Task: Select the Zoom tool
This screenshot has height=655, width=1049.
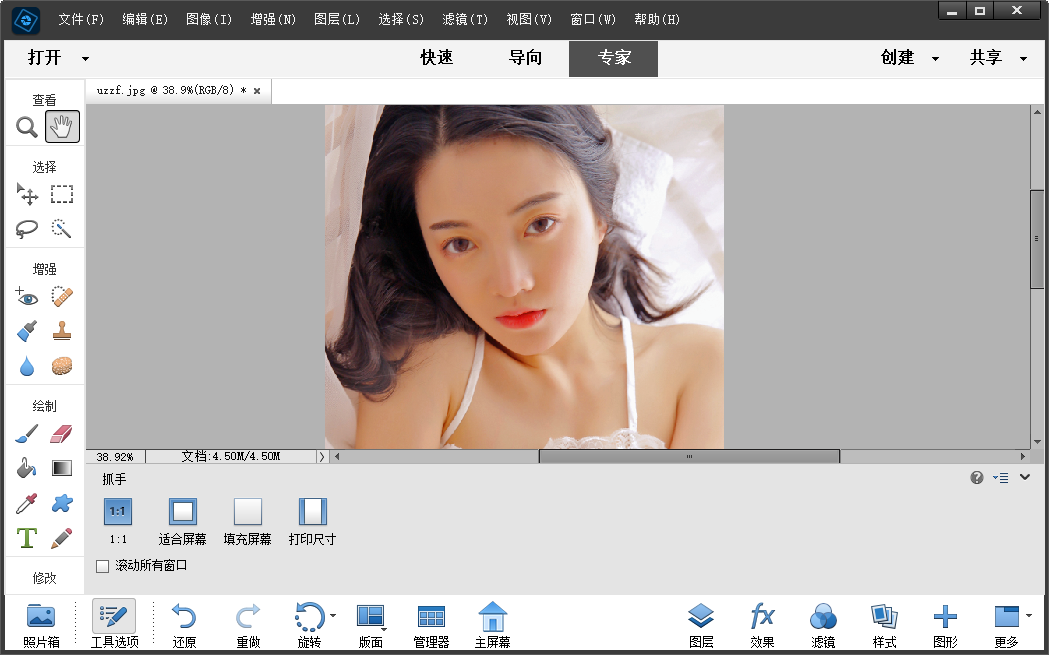Action: pyautogui.click(x=27, y=127)
